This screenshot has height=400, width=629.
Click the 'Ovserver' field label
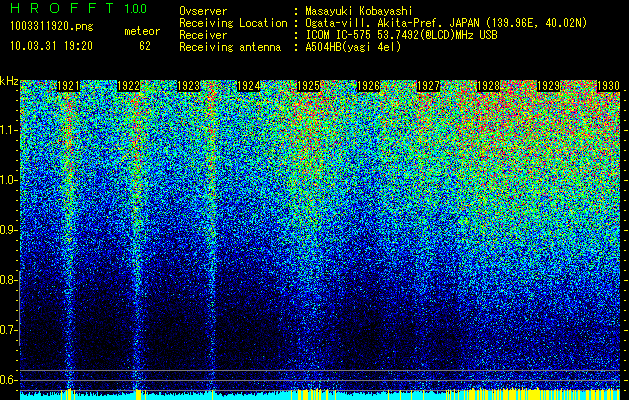(x=203, y=11)
